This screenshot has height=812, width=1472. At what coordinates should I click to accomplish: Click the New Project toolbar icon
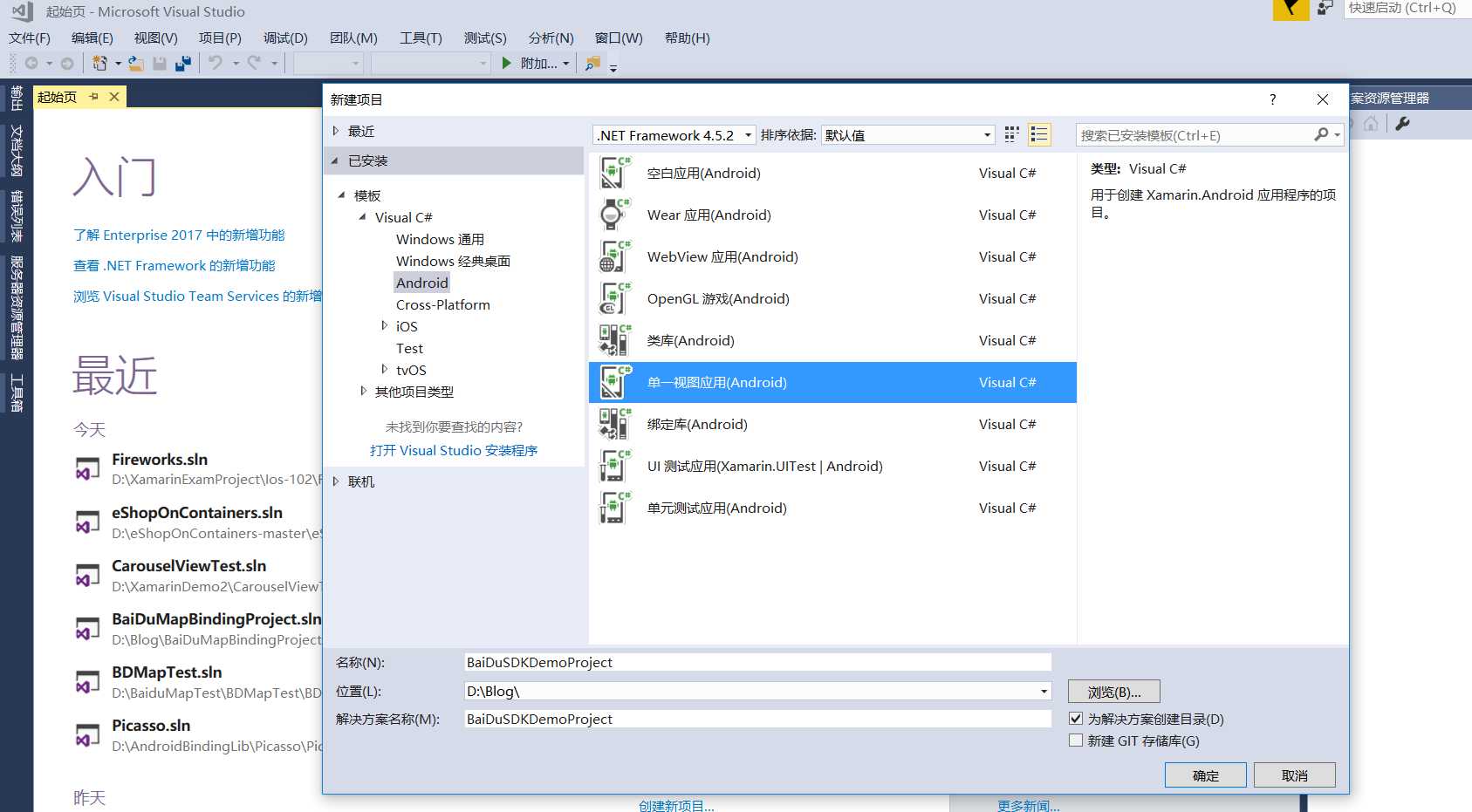(100, 63)
